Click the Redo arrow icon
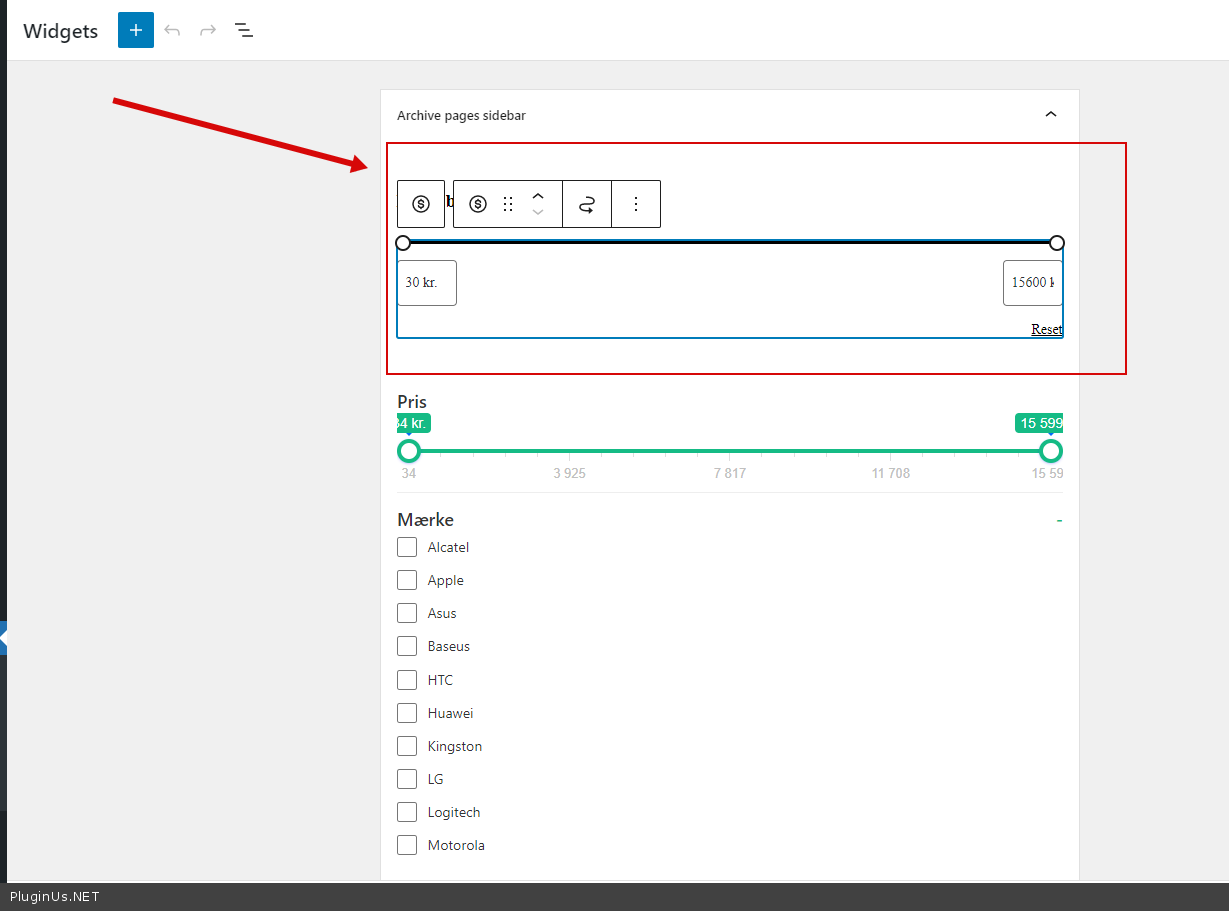Screen dimensions: 1229x911 click(208, 30)
